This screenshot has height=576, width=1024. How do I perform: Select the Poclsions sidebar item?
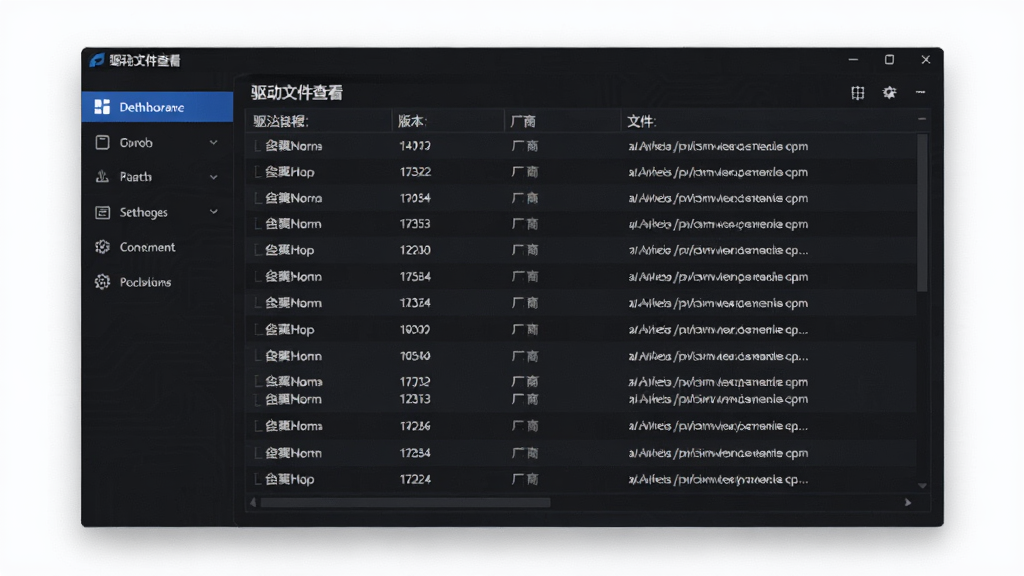click(157, 282)
